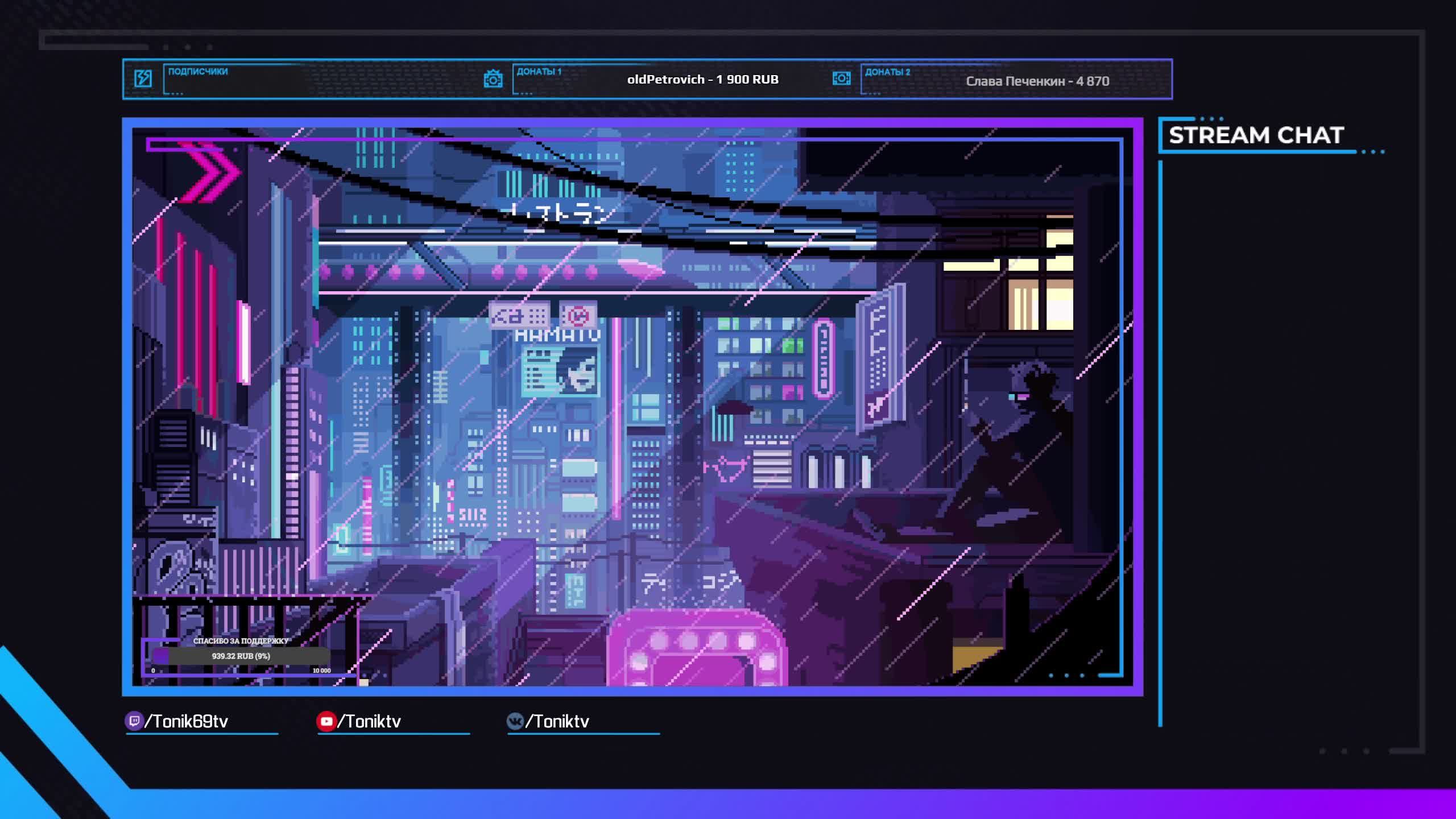1456x819 pixels.
Task: Click the lightning bolt subscribers icon
Action: (x=143, y=78)
